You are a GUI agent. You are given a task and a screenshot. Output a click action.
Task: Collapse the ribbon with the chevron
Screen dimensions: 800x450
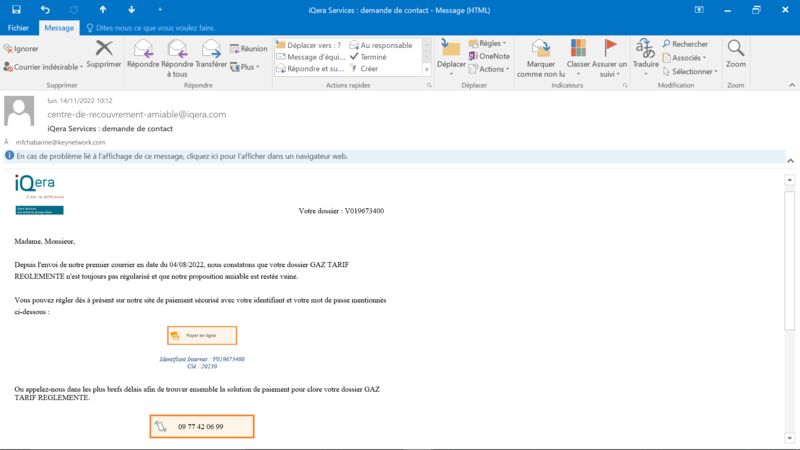point(792,85)
